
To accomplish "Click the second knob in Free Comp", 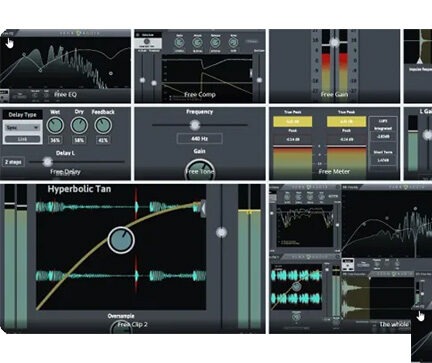I will [197, 43].
